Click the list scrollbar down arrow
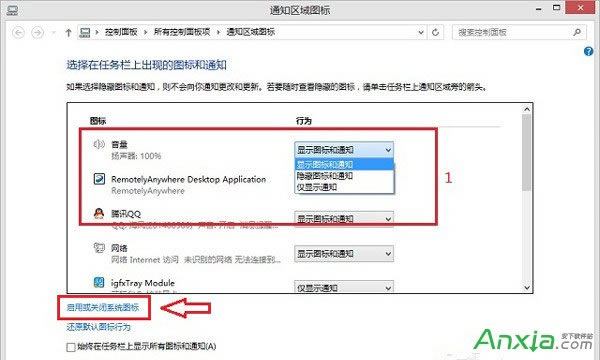The width and height of the screenshot is (600, 360). (x=527, y=287)
